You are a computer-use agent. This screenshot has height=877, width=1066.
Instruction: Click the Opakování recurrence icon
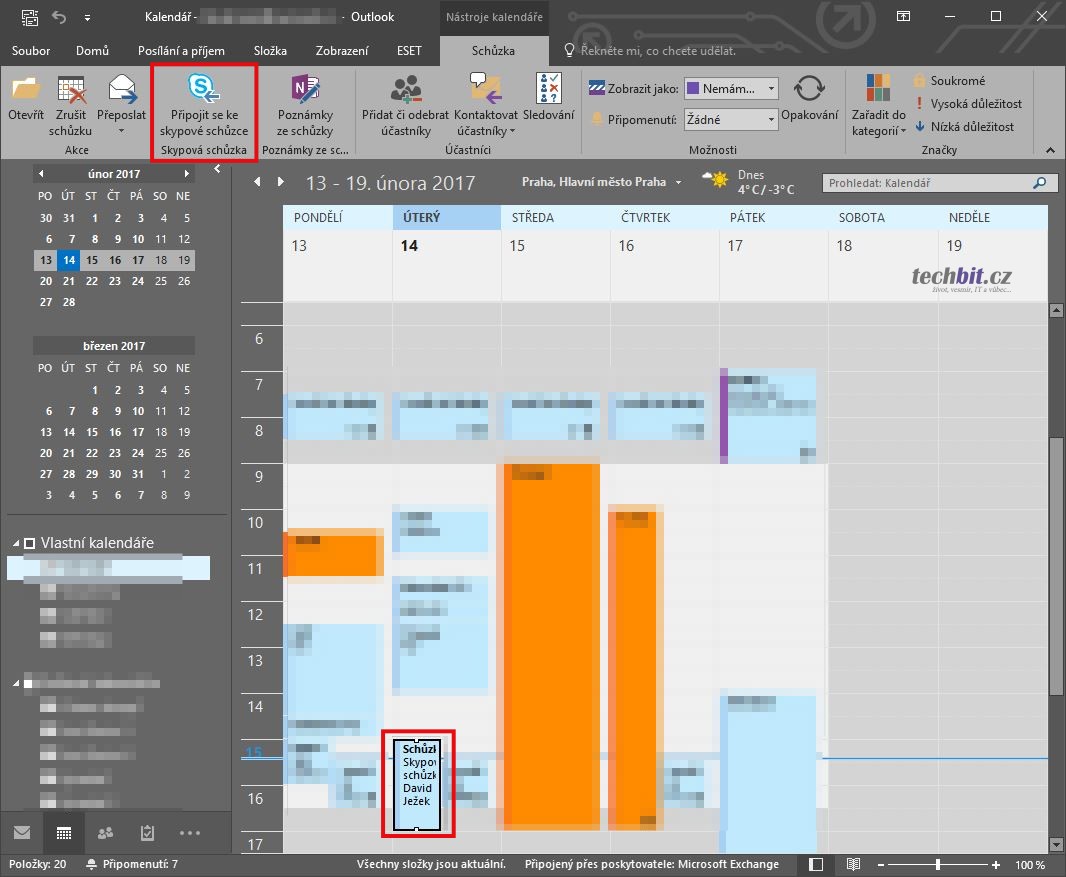pos(809,89)
